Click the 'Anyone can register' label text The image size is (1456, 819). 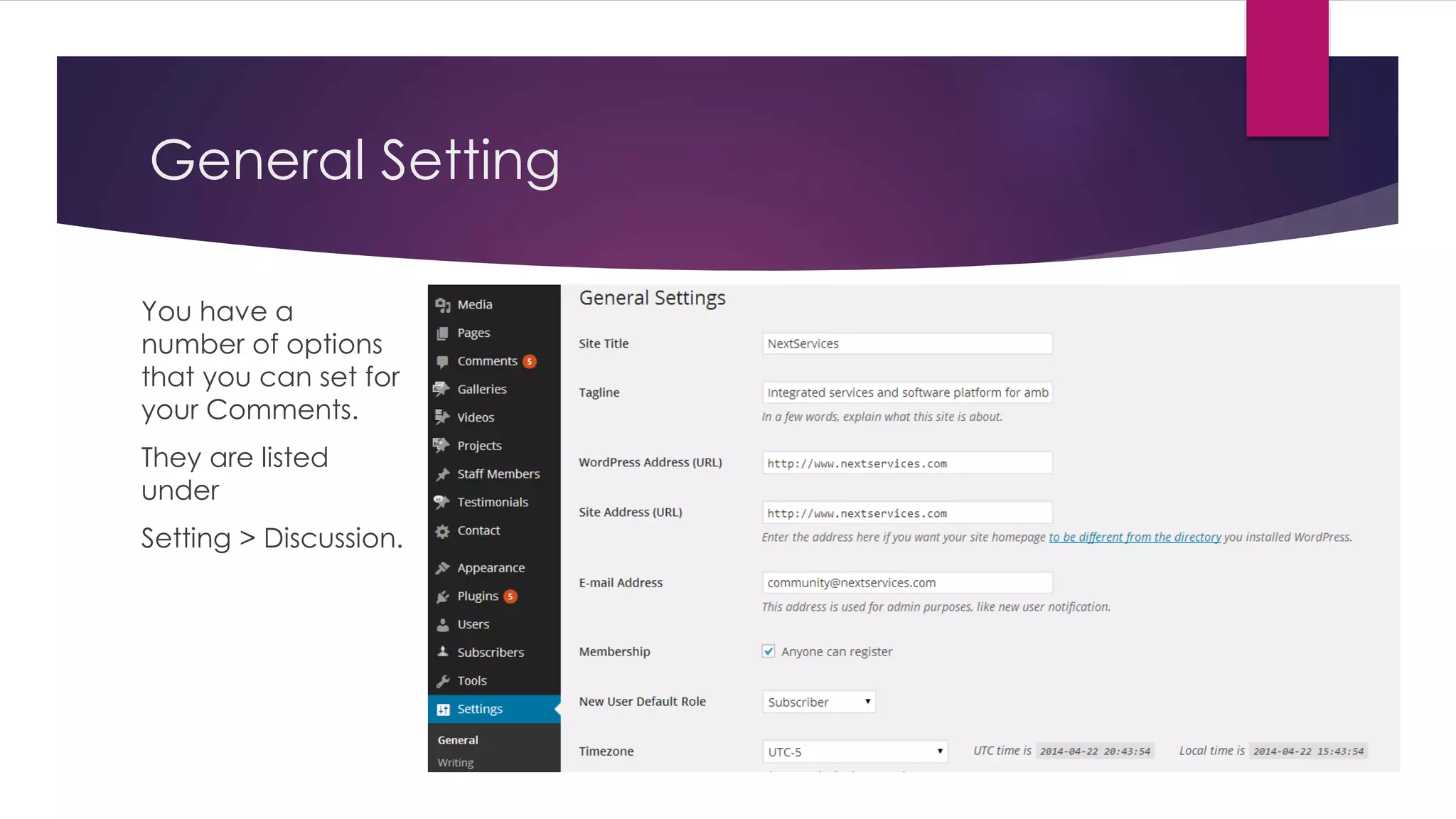pos(837,652)
